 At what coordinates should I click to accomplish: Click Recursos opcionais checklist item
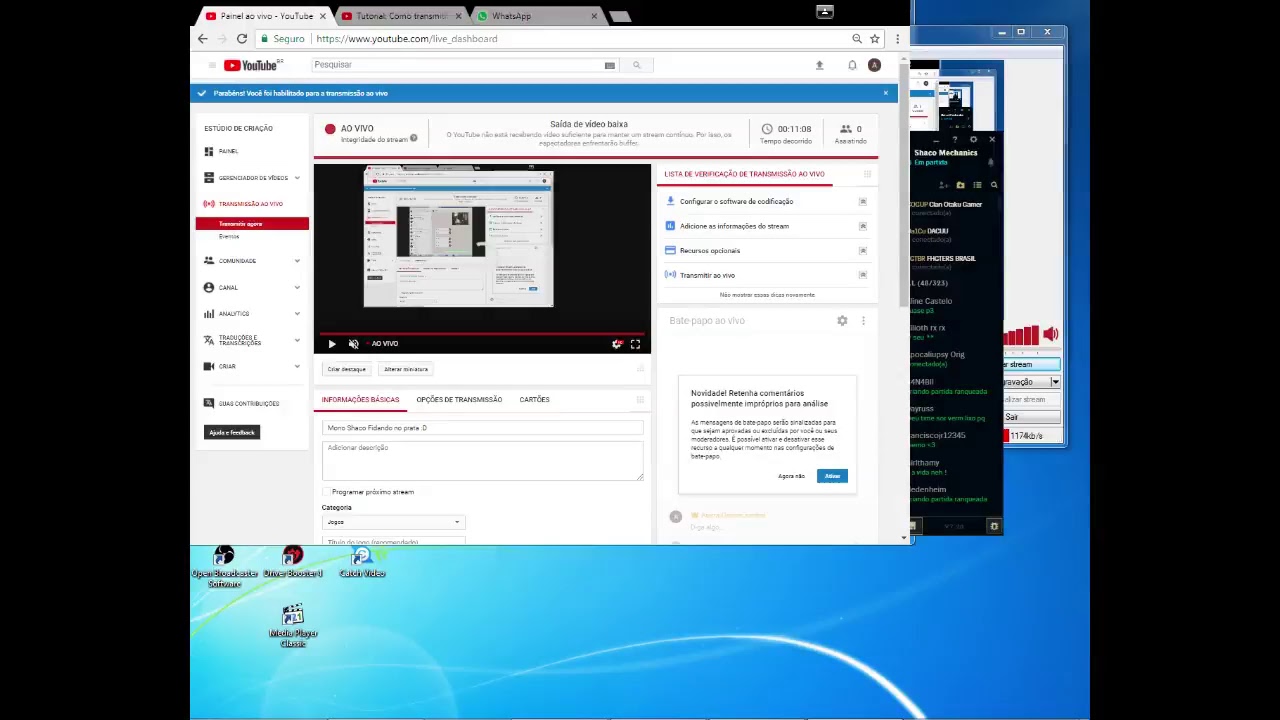coord(710,250)
